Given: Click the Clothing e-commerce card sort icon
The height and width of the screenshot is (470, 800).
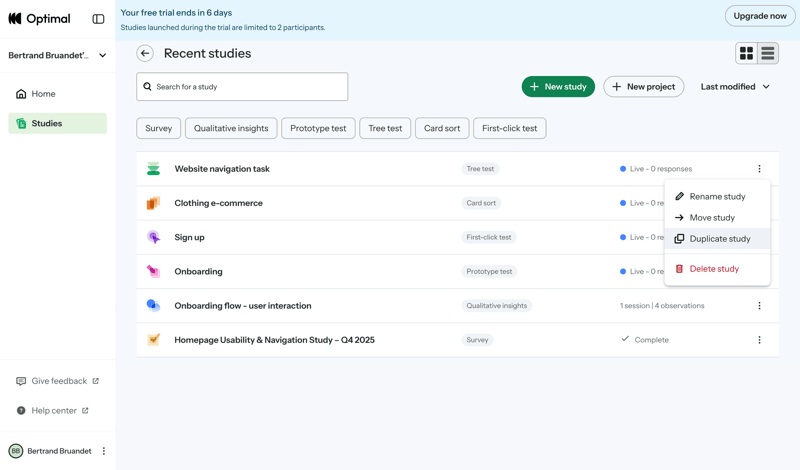Looking at the screenshot, I should (x=153, y=203).
